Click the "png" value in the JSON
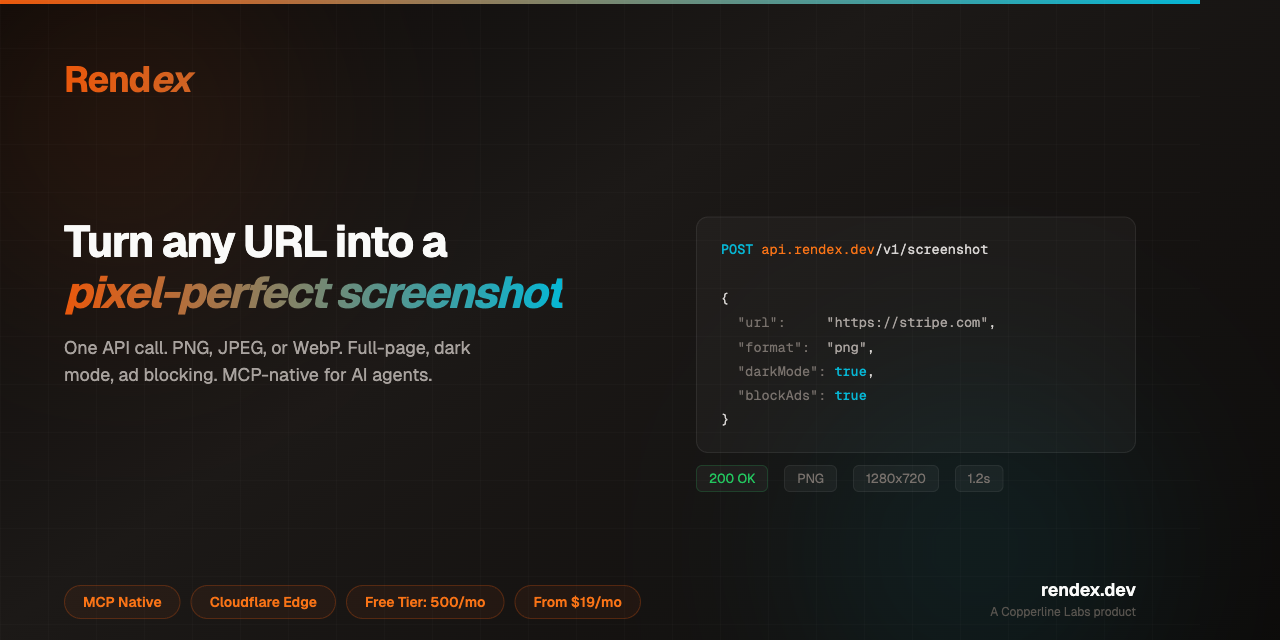 846,347
